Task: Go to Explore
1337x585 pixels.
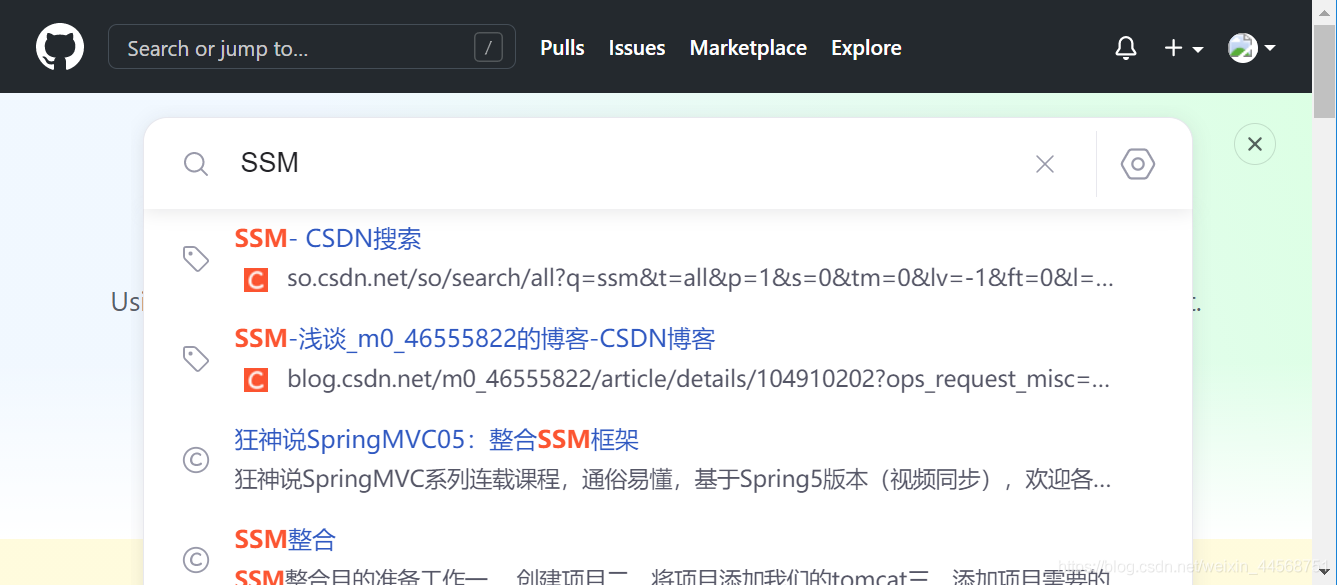Action: coord(866,47)
